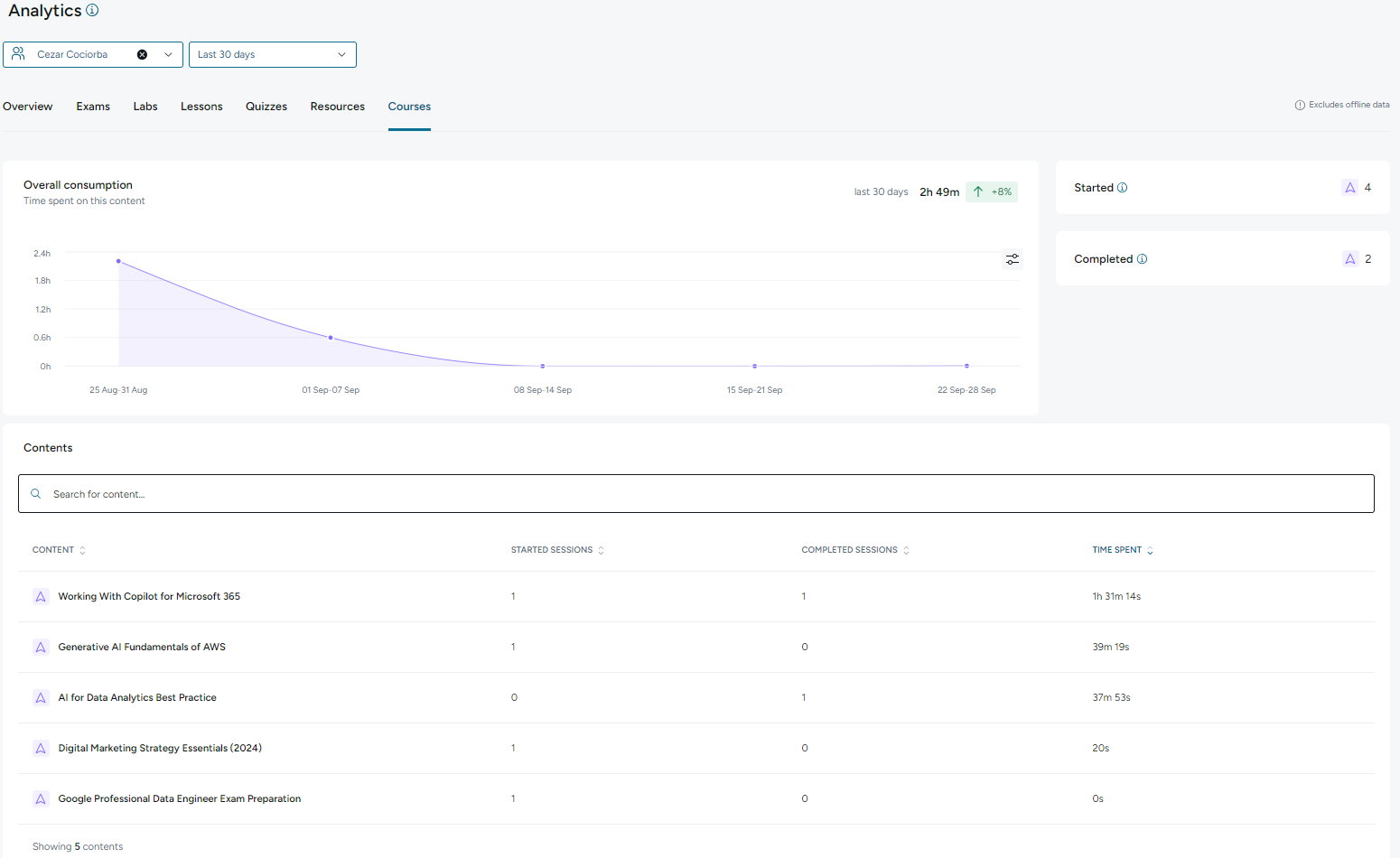Select the 08 Sep-14 Sep chart data point
Image resolution: width=1400 pixels, height=858 pixels.
[543, 366]
